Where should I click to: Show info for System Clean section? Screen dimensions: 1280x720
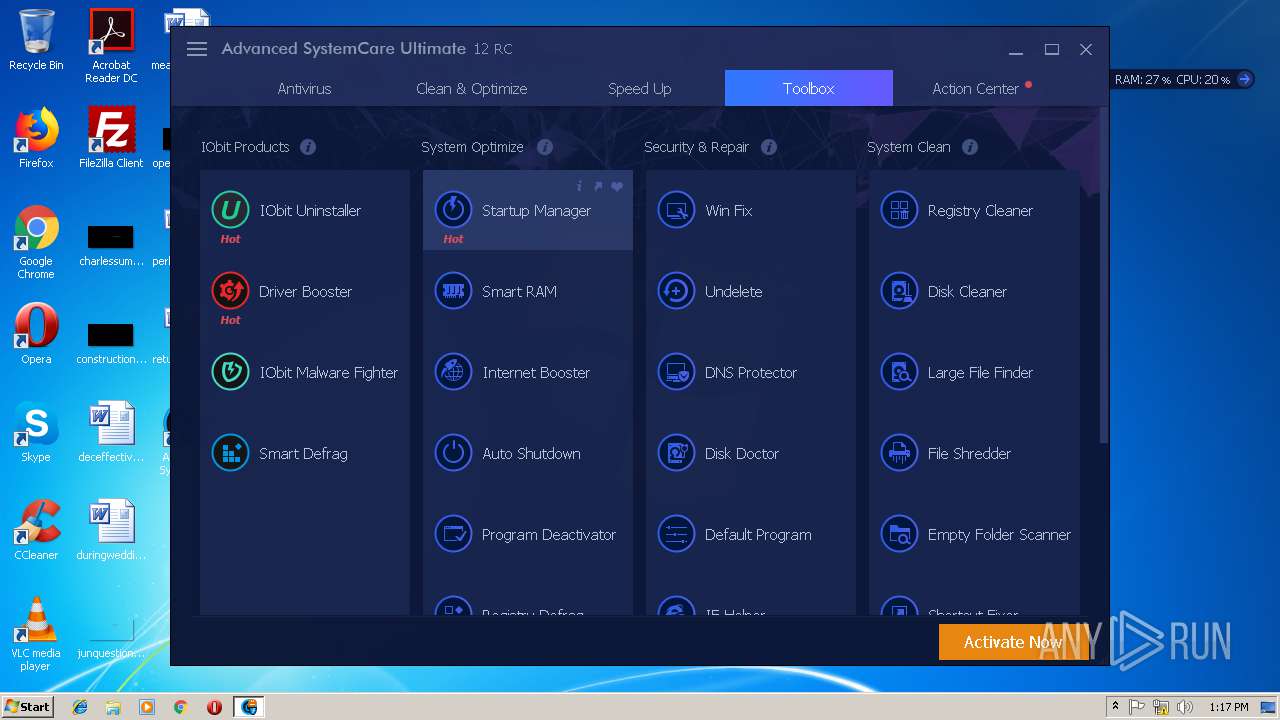point(970,147)
